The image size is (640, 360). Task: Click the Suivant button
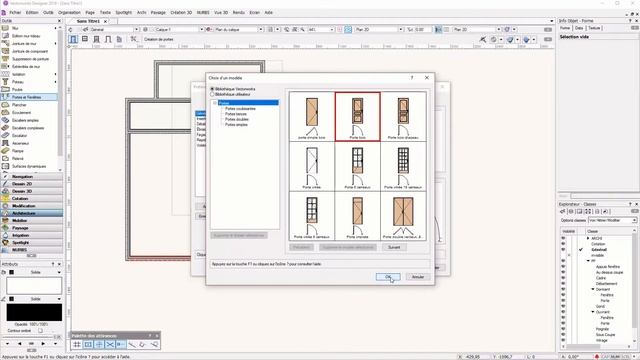pos(394,247)
